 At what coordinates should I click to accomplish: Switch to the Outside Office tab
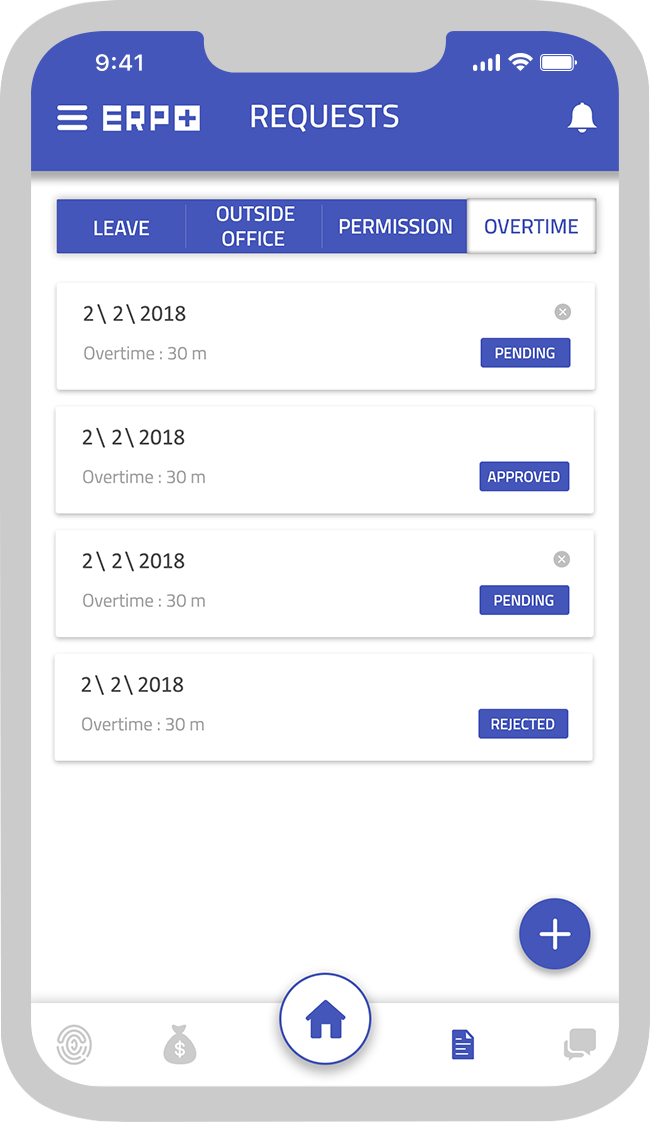pyautogui.click(x=254, y=227)
